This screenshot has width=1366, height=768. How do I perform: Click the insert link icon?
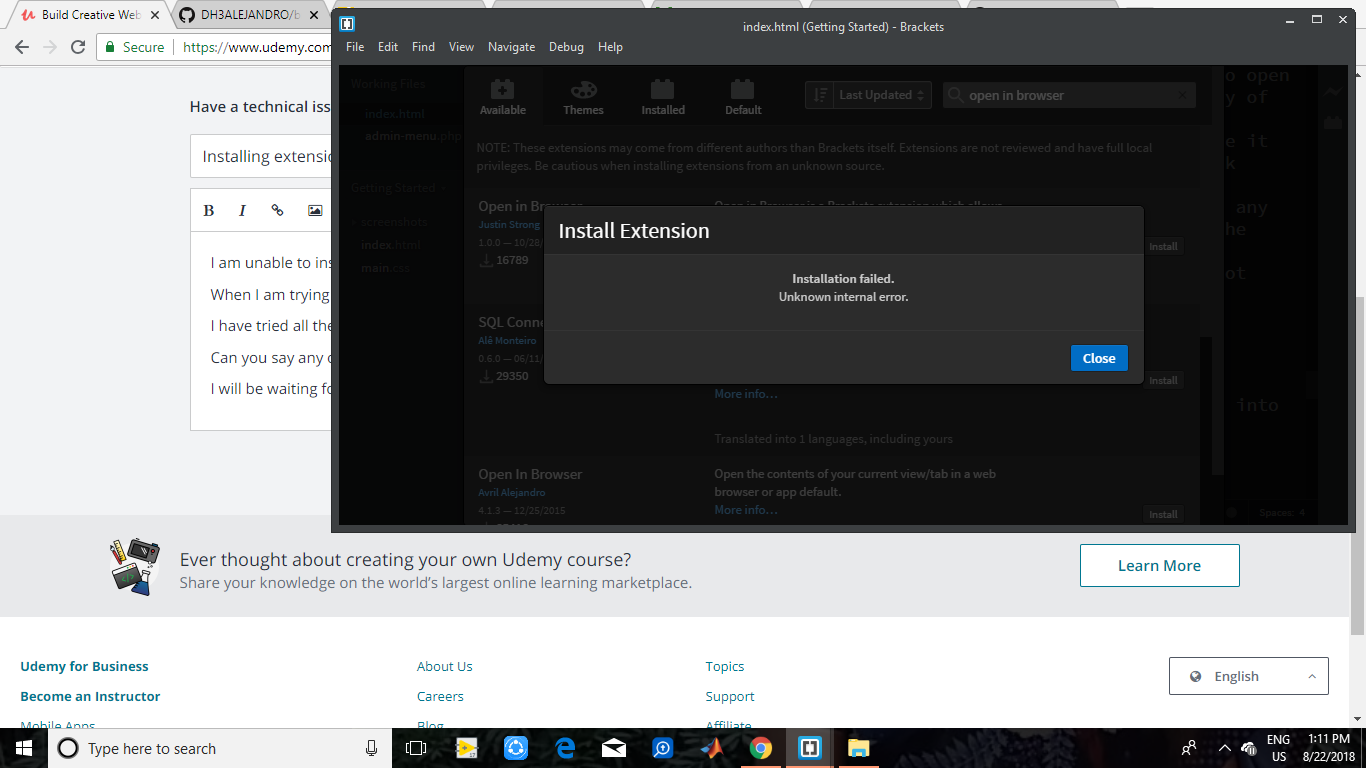tap(278, 210)
